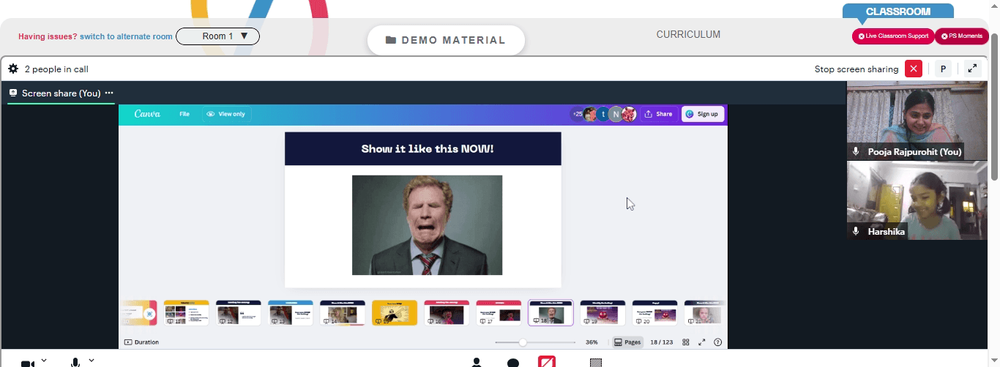Click Pooja Rajpurohit microphone indicator
Viewport: 1000px width, 367px height.
tap(856, 152)
